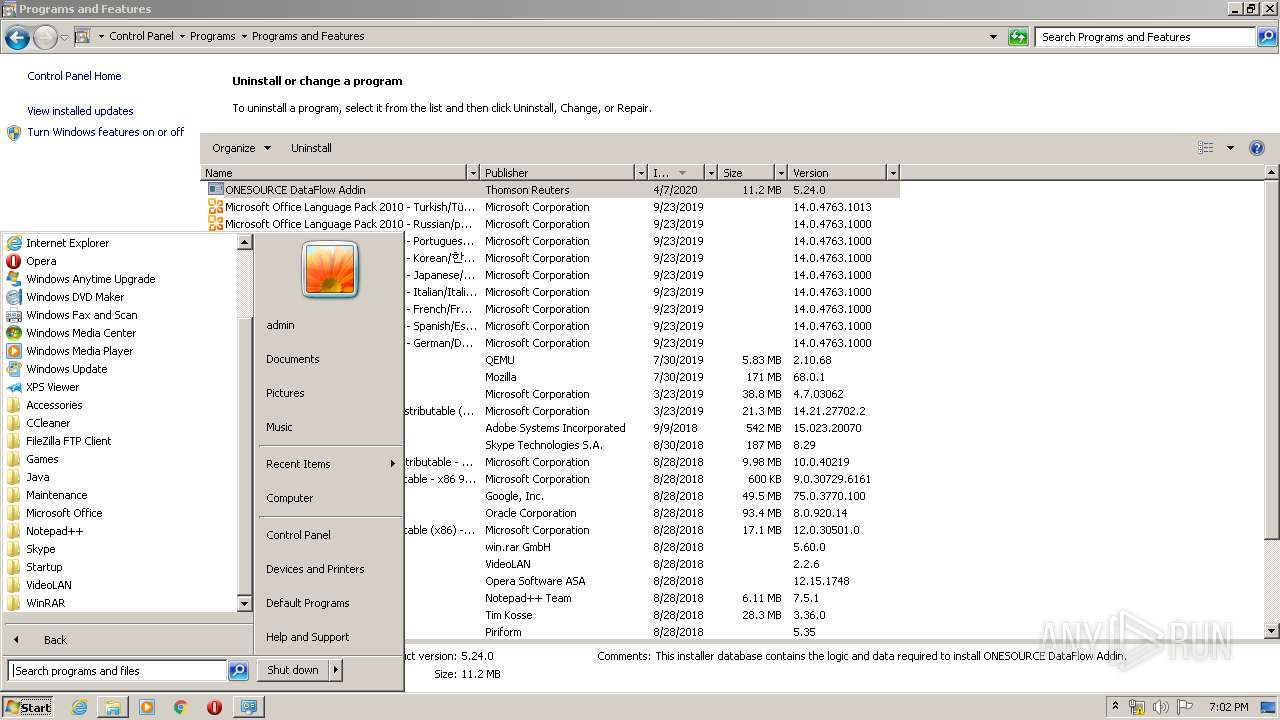The width and height of the screenshot is (1280, 720).
Task: Click the Start button
Action: pos(28,707)
